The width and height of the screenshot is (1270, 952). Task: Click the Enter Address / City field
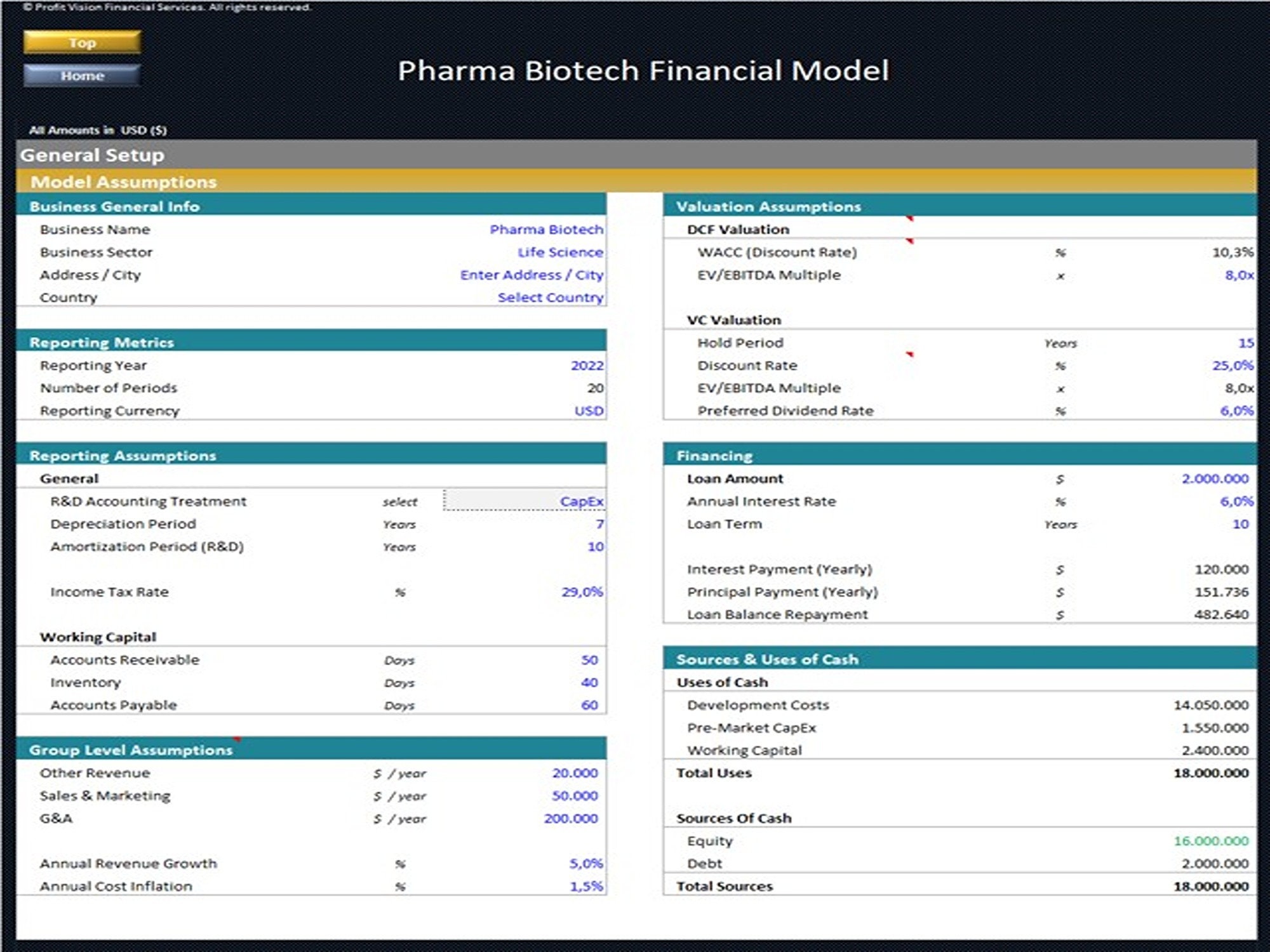coord(531,275)
